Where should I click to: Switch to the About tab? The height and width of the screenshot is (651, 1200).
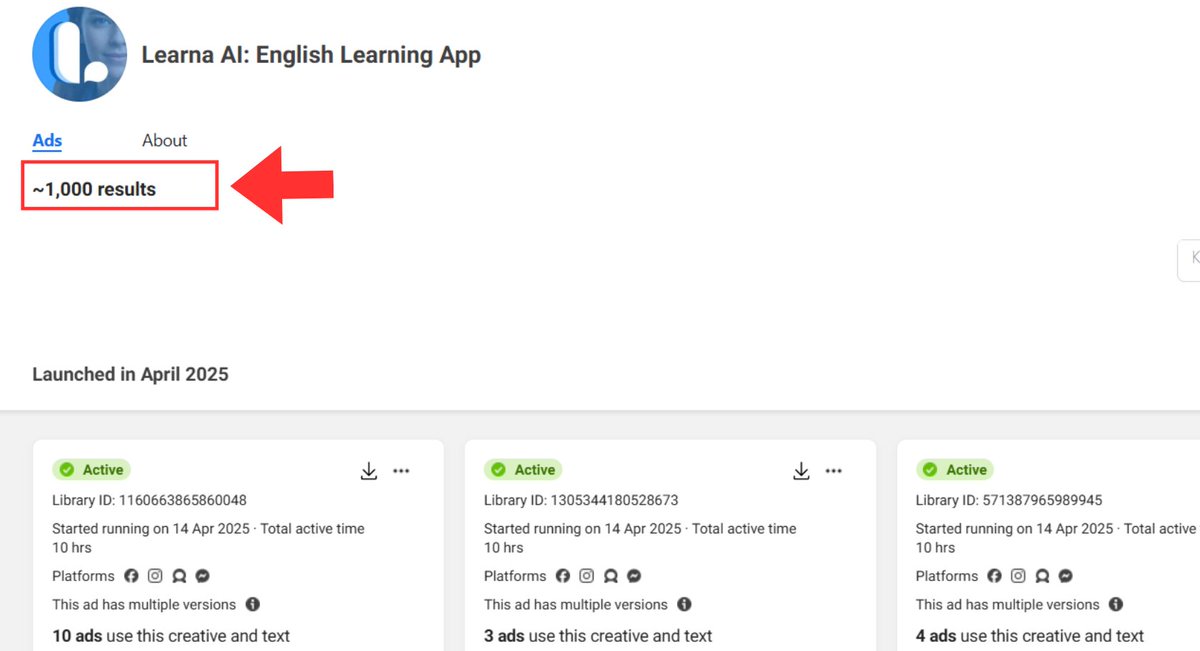tap(164, 140)
